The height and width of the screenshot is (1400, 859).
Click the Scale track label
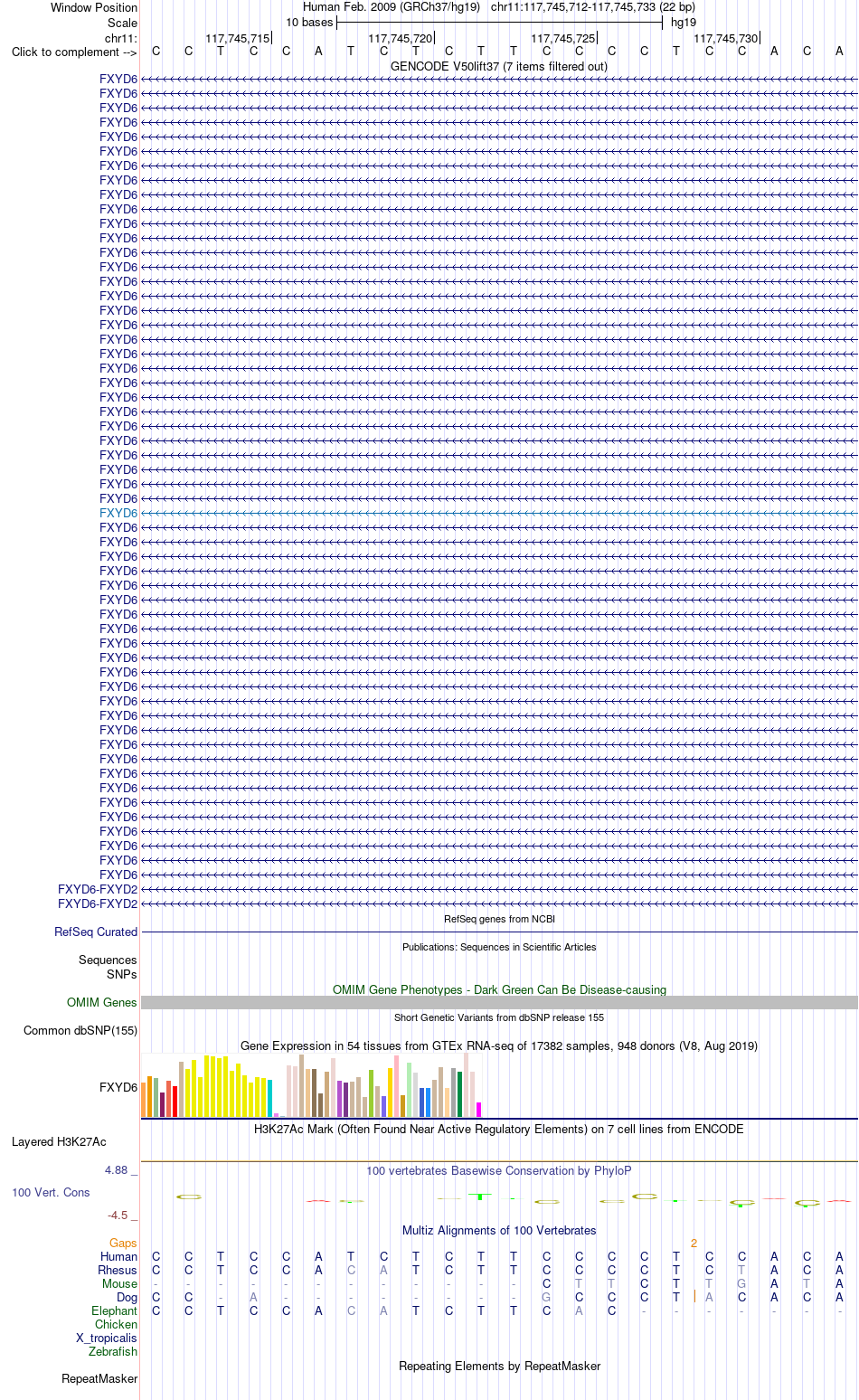pyautogui.click(x=122, y=23)
